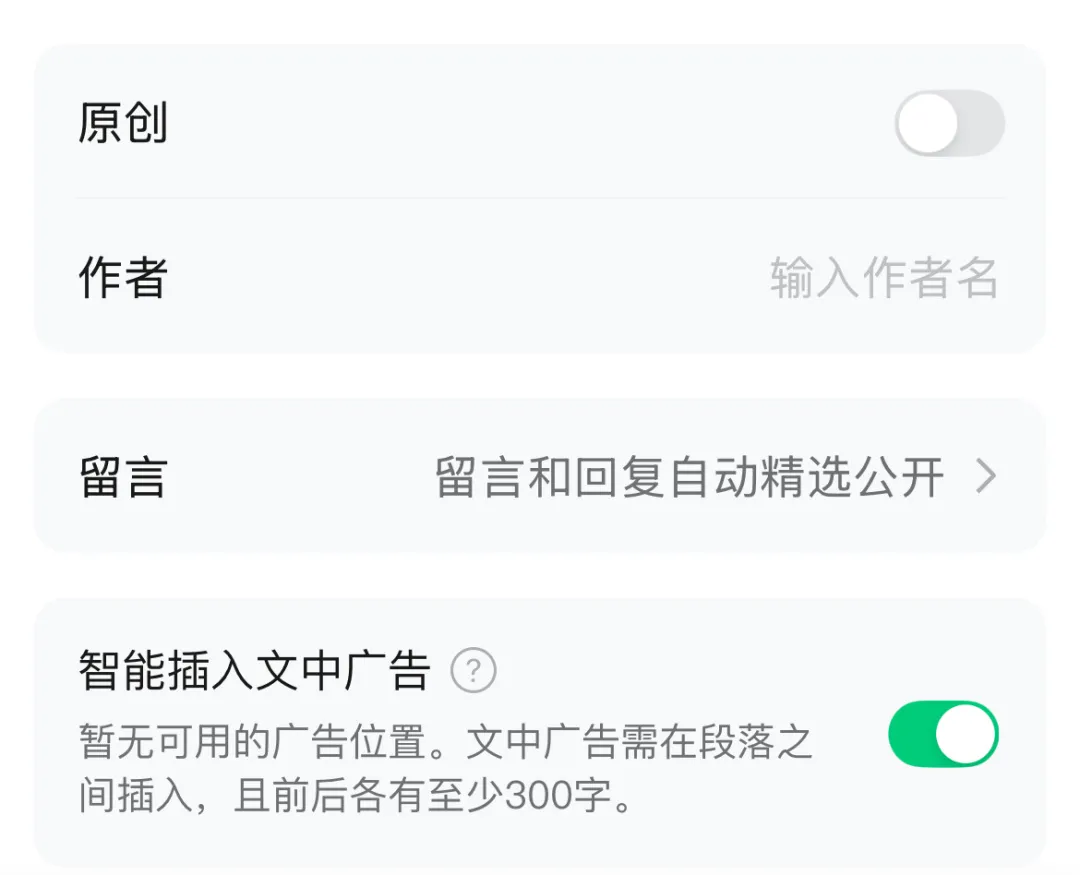Open the 留言 options via the chevron arrow
This screenshot has width=1080, height=875.
986,477
